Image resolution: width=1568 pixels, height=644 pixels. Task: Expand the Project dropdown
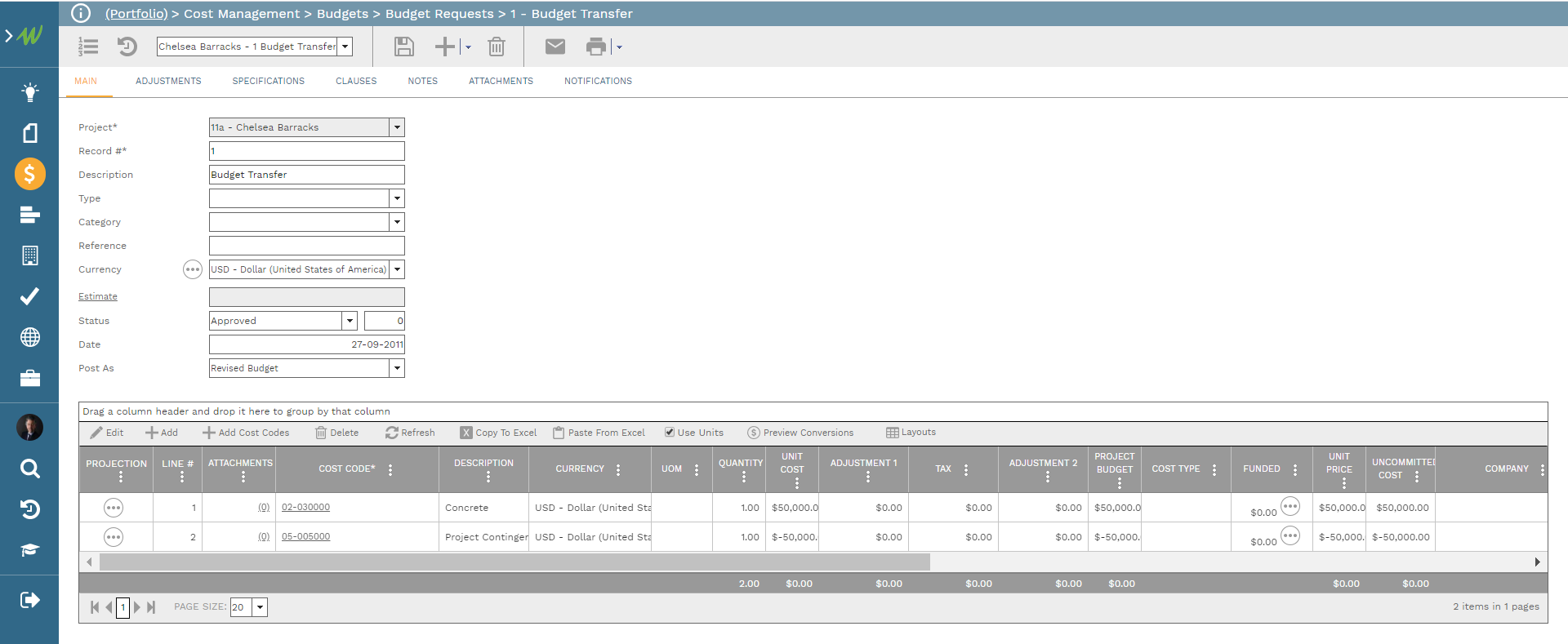[397, 127]
